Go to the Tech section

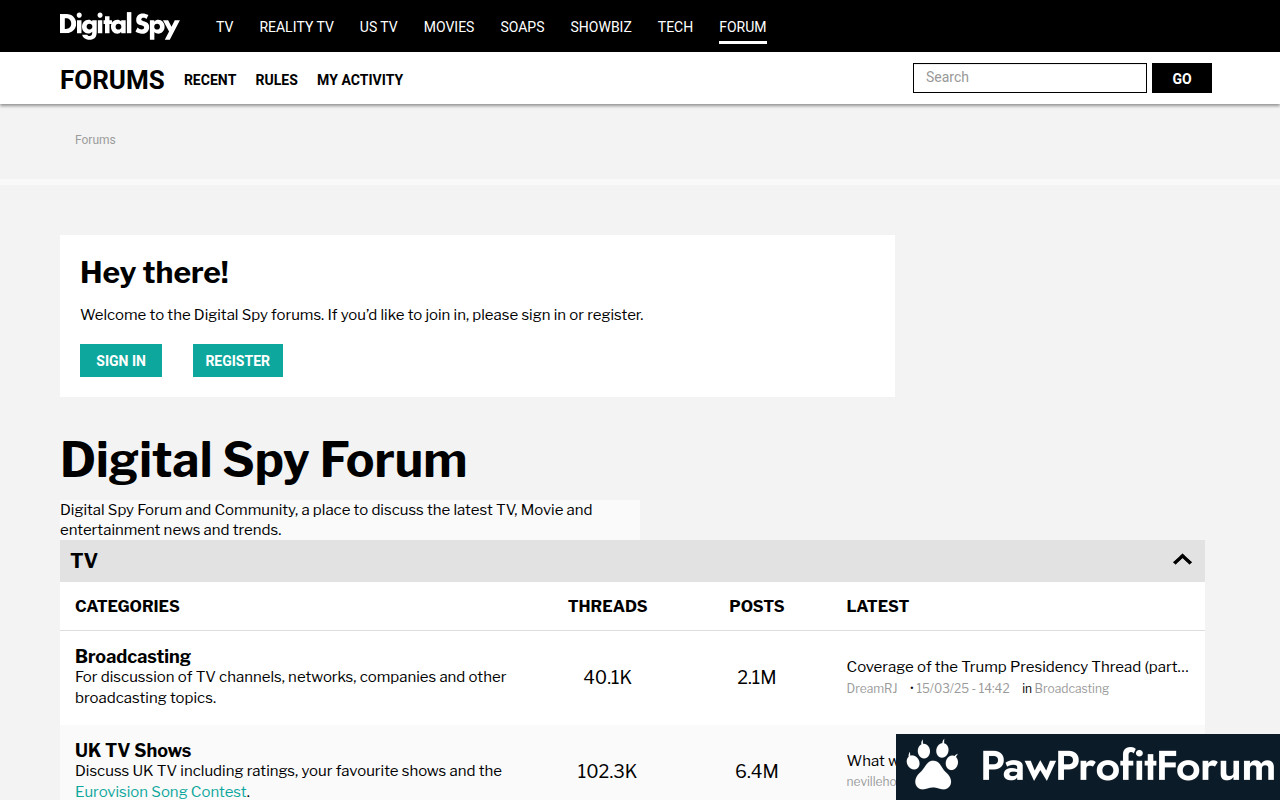click(675, 27)
